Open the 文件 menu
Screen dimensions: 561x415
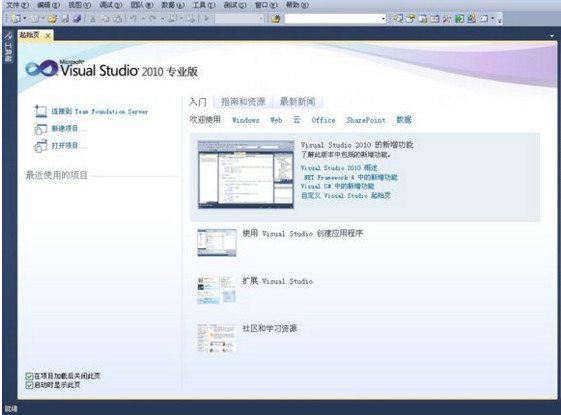18,5
